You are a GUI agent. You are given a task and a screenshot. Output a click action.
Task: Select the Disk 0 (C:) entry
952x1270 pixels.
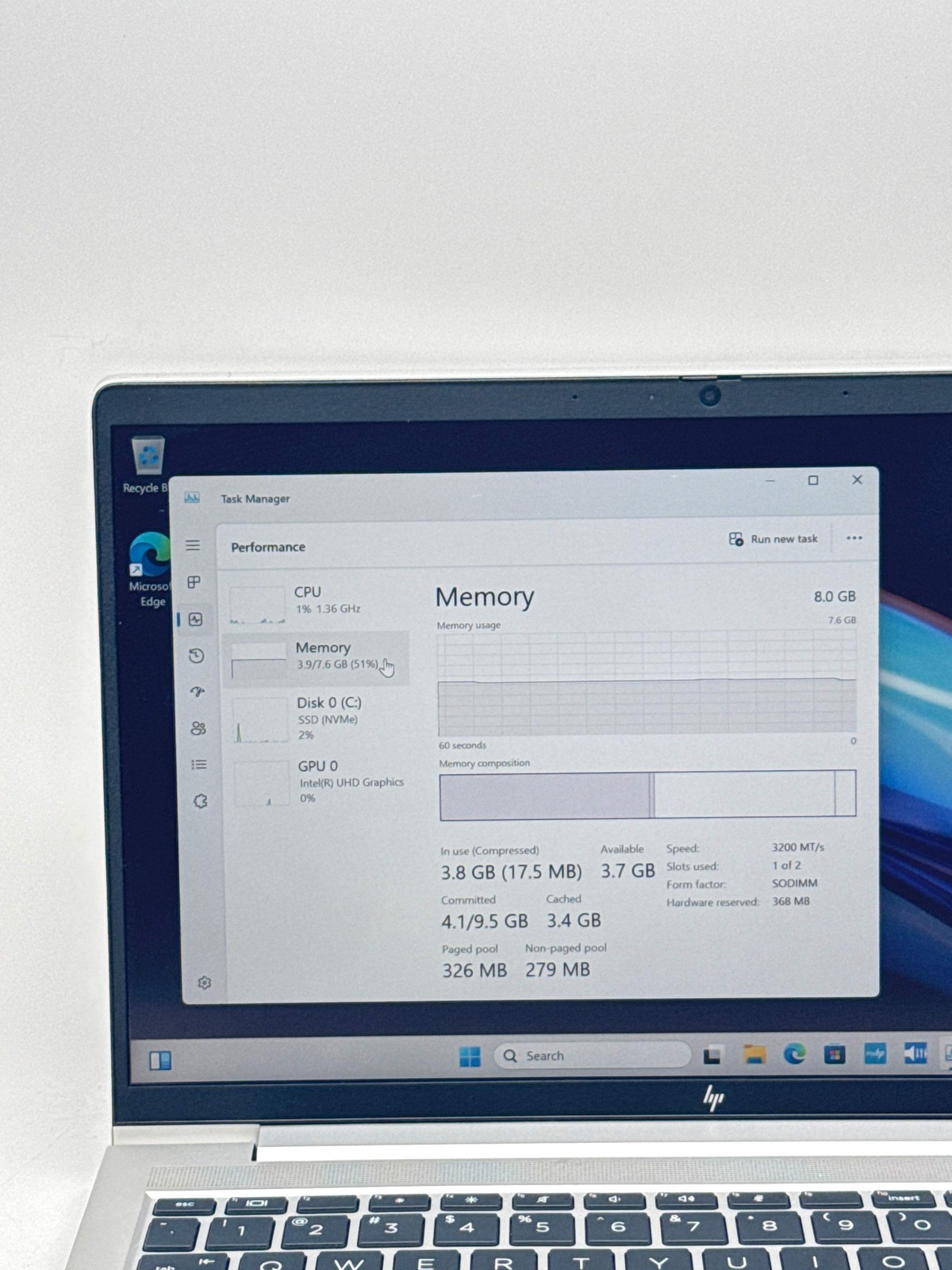[317, 718]
